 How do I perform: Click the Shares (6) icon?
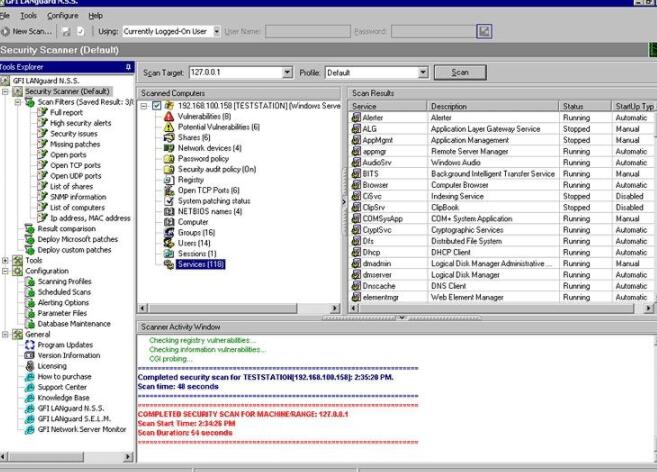(x=168, y=137)
